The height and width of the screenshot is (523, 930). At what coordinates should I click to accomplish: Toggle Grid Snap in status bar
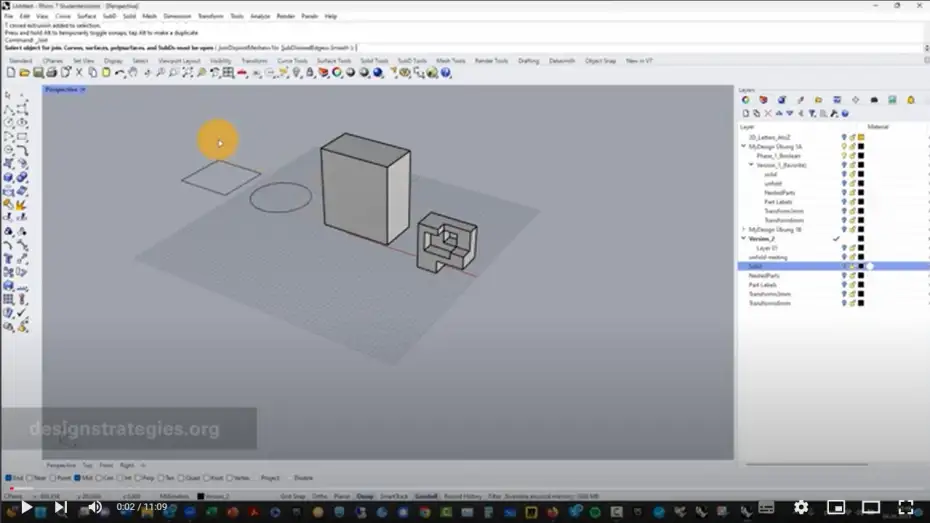tap(293, 496)
